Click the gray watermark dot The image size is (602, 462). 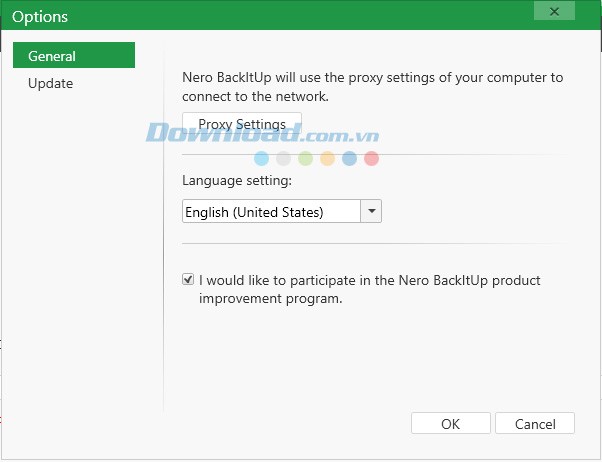[284, 158]
